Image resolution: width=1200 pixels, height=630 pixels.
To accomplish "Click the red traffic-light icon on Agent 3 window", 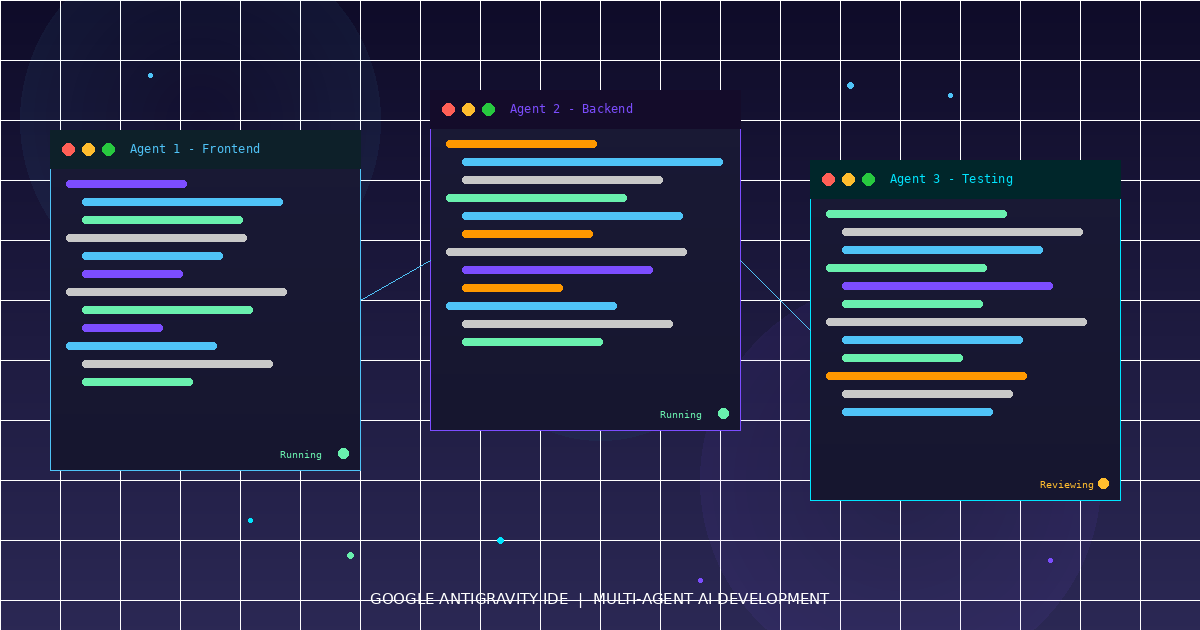I will (x=830, y=178).
